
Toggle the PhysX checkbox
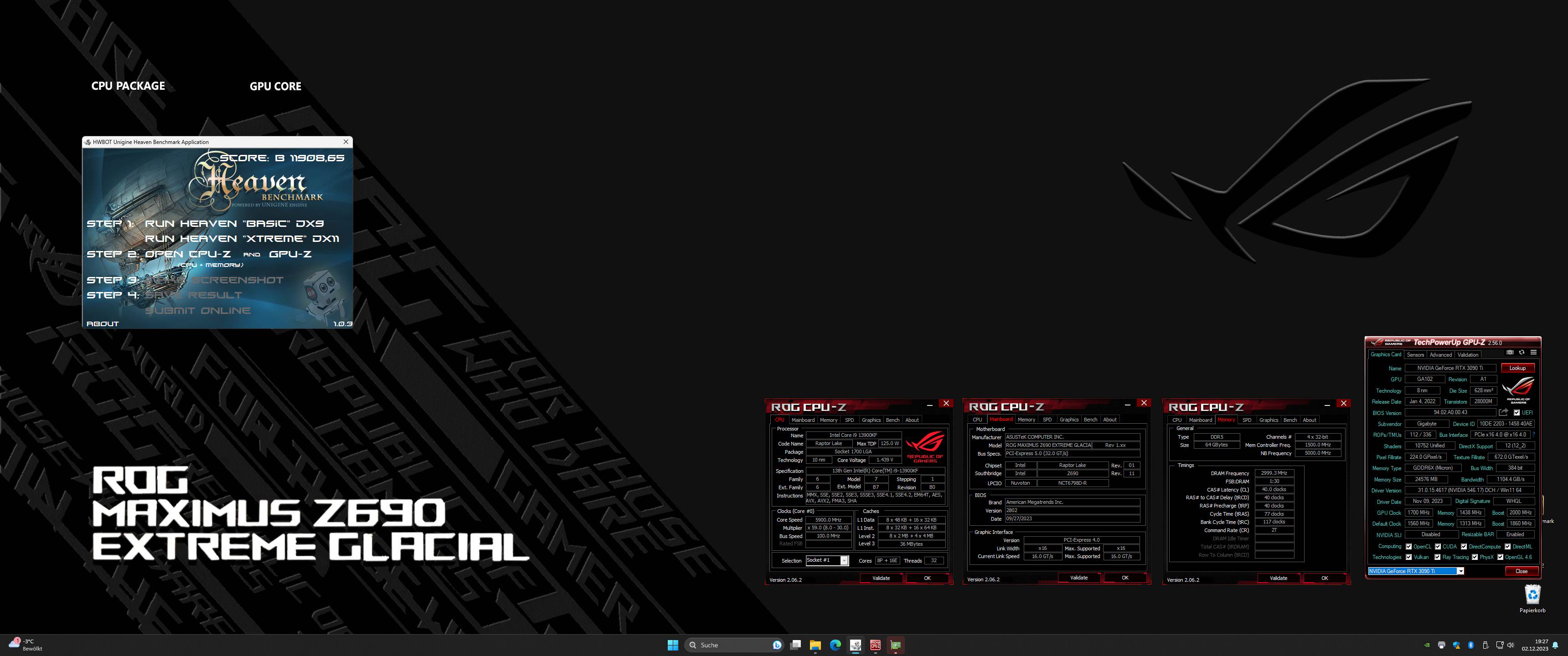coord(1475,557)
